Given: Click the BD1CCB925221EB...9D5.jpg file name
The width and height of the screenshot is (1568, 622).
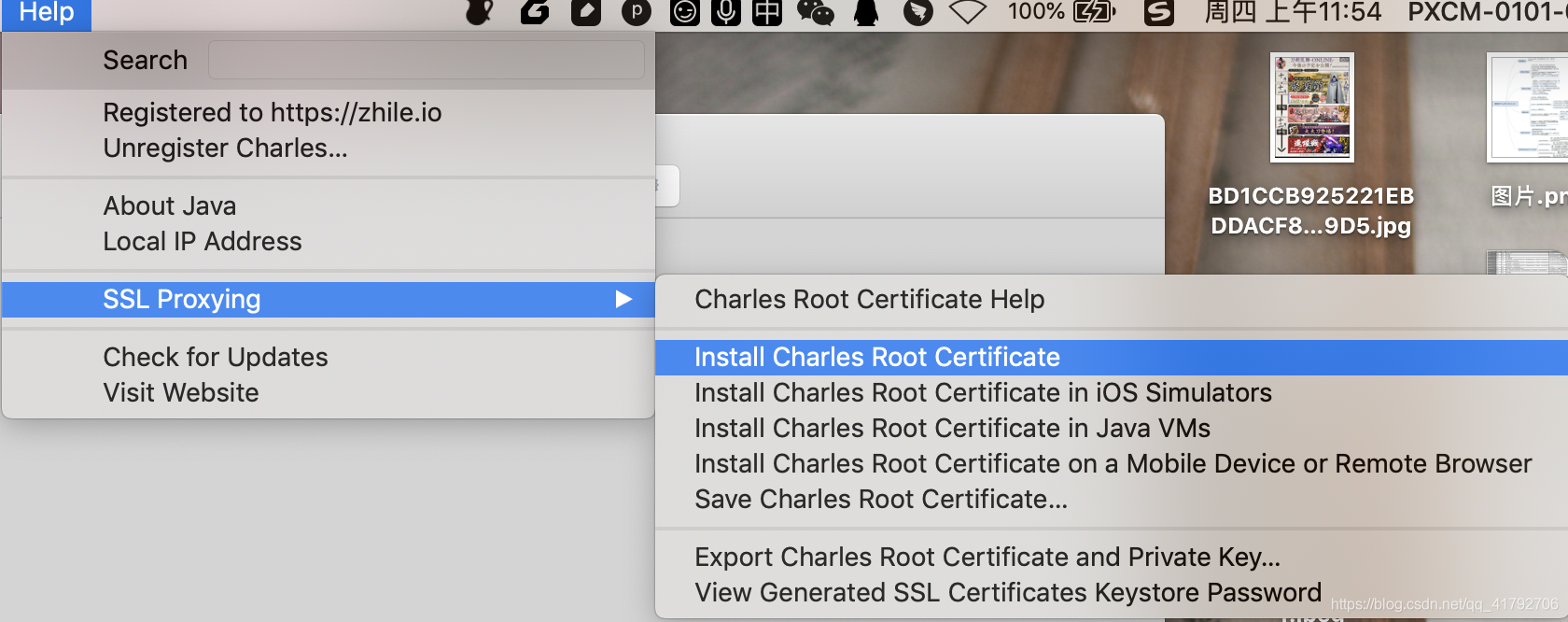Looking at the screenshot, I should (x=1311, y=210).
